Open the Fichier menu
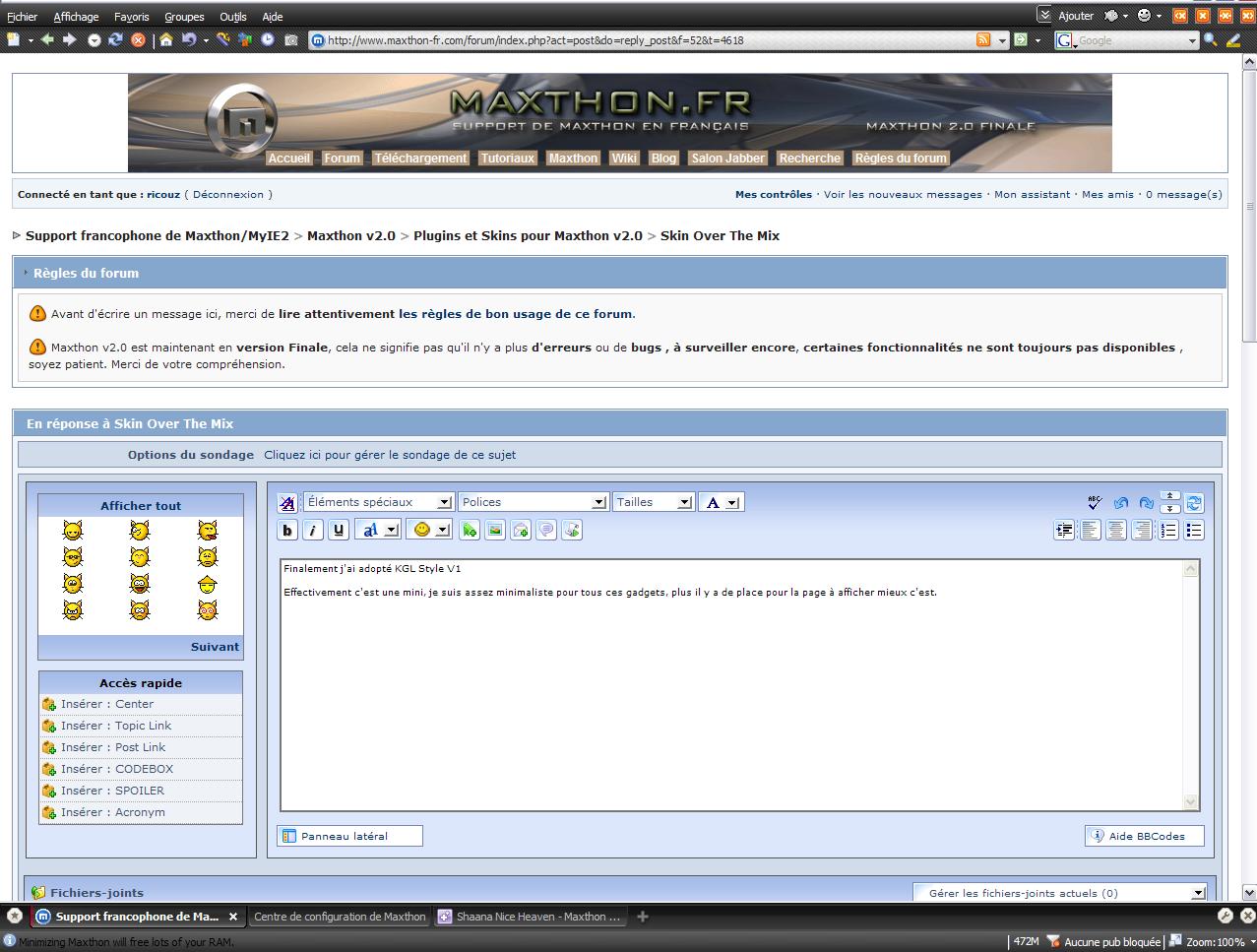1257x952 pixels. point(22,16)
